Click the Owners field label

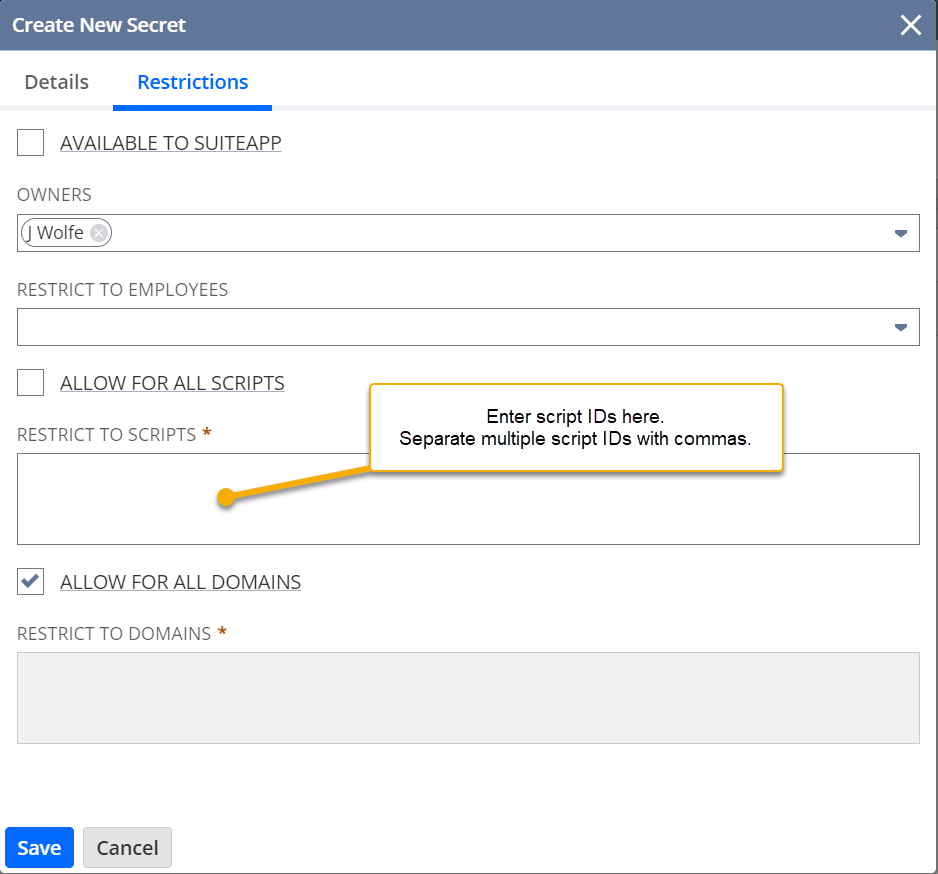point(54,195)
